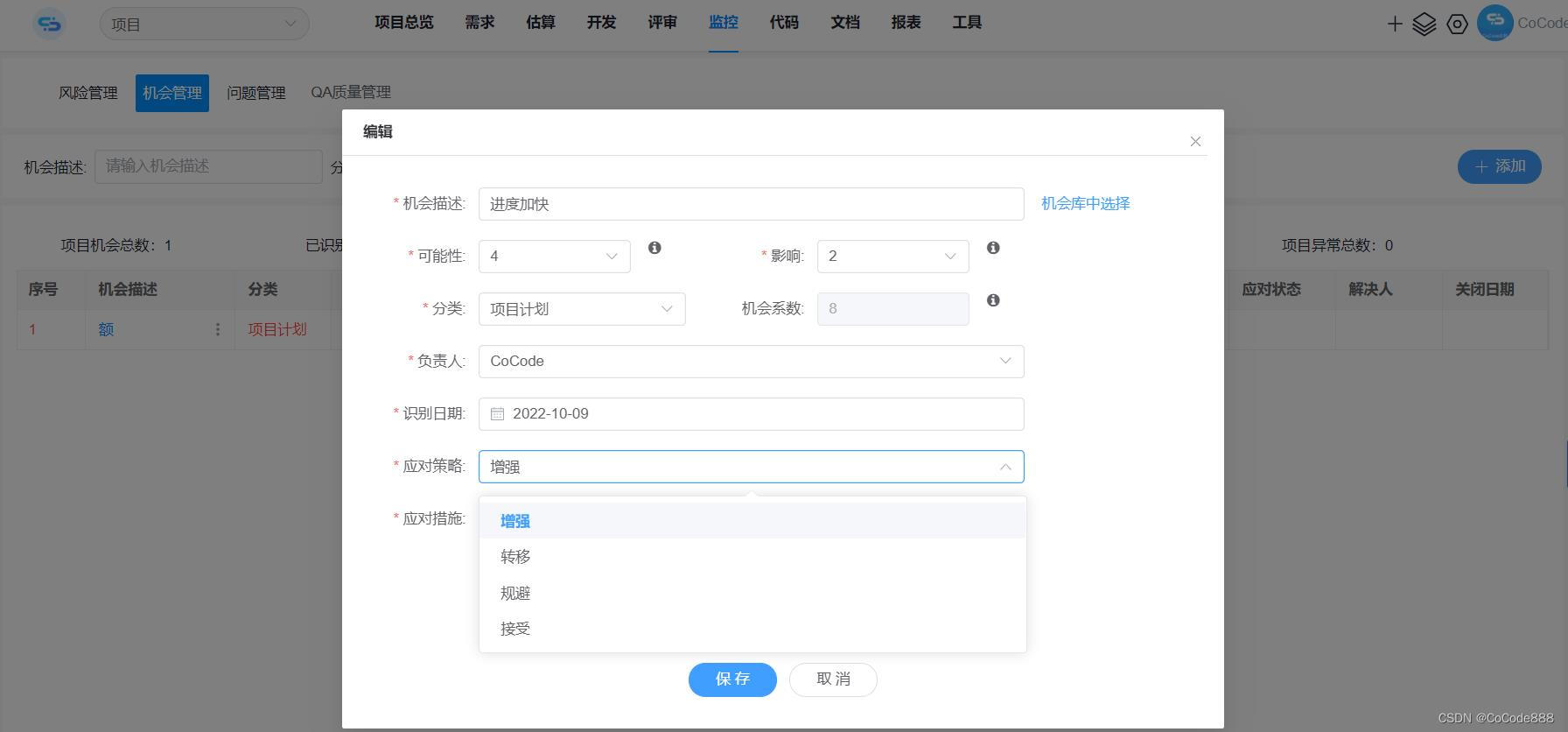1568x732 pixels.
Task: Click the 添加 button
Action: (x=1500, y=166)
